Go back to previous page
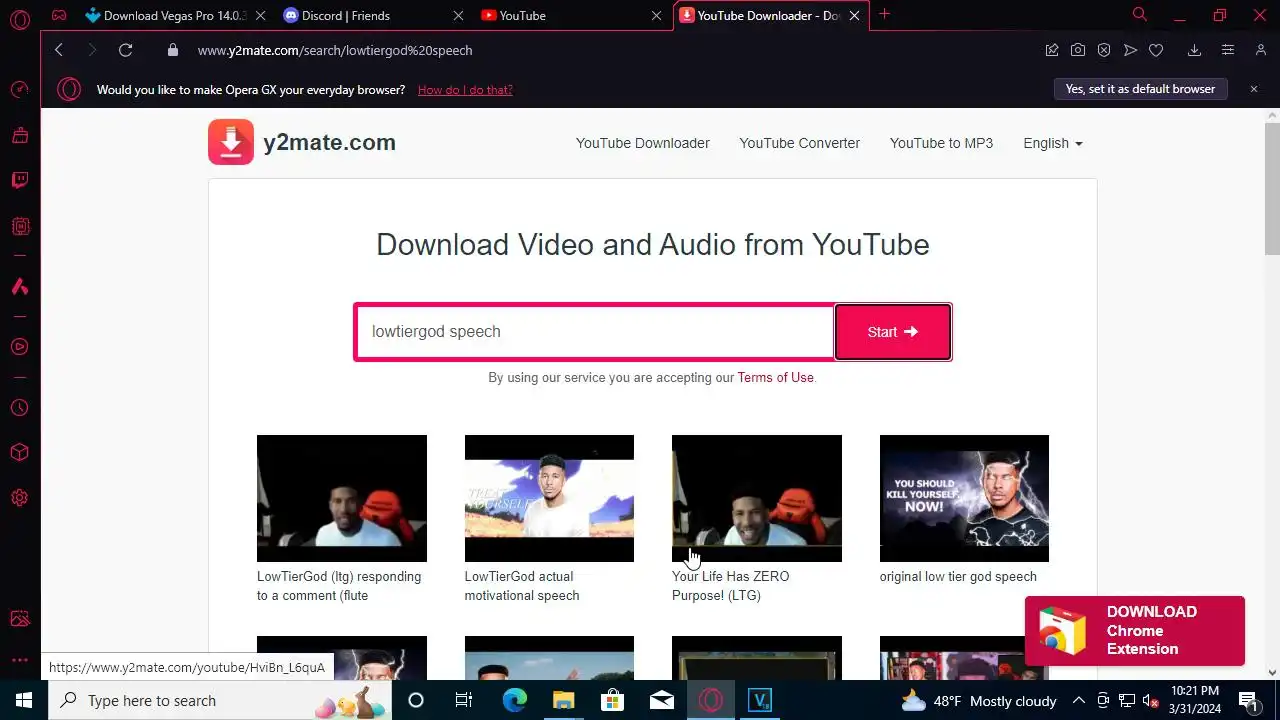The width and height of the screenshot is (1280, 720). (59, 50)
